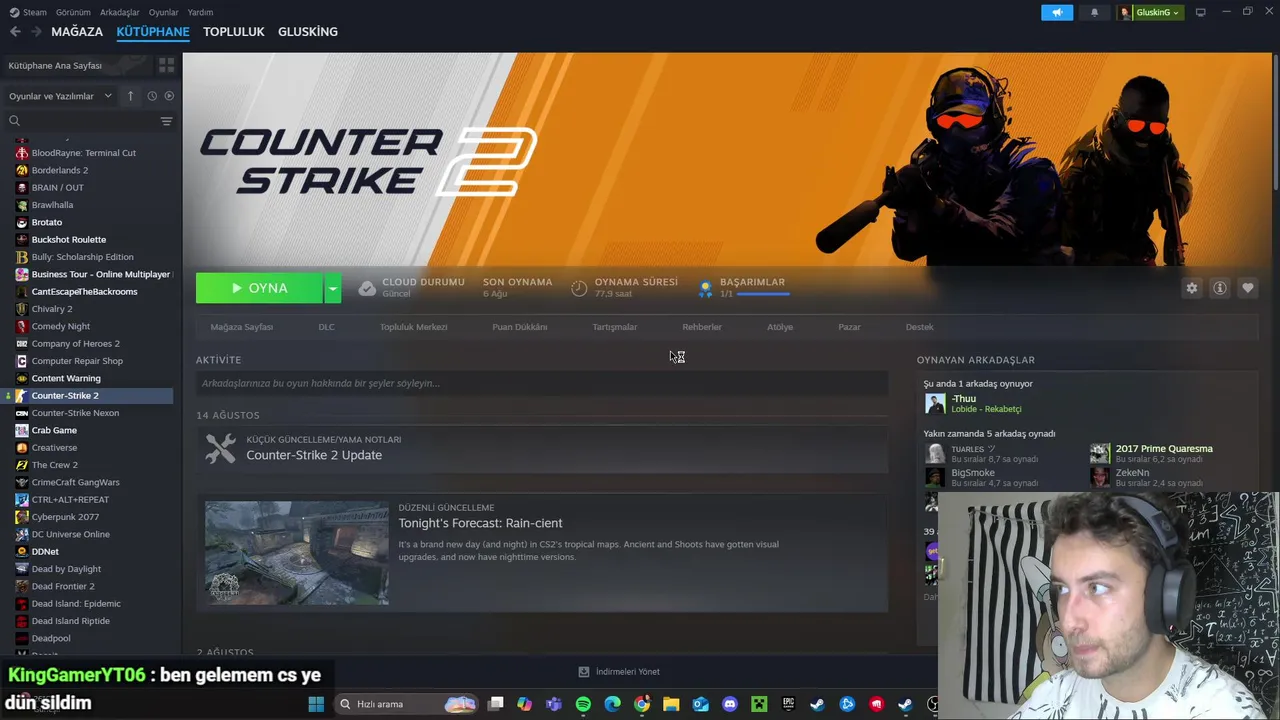This screenshot has width=1280, height=720.
Task: Open the Görünüm menu
Action: click(73, 12)
